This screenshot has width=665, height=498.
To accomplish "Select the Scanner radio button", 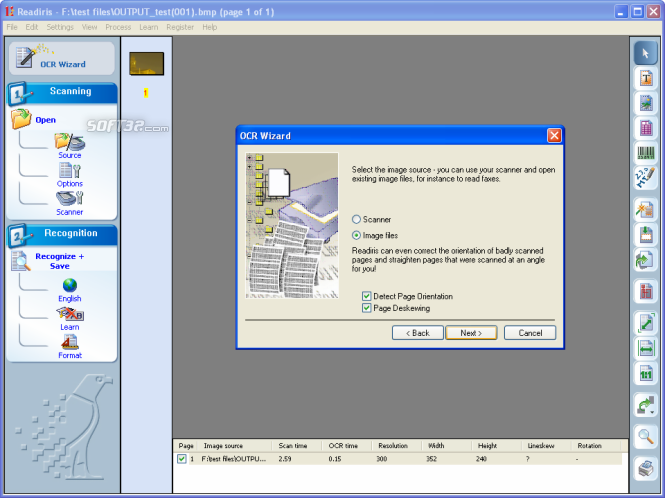I will [x=356, y=219].
